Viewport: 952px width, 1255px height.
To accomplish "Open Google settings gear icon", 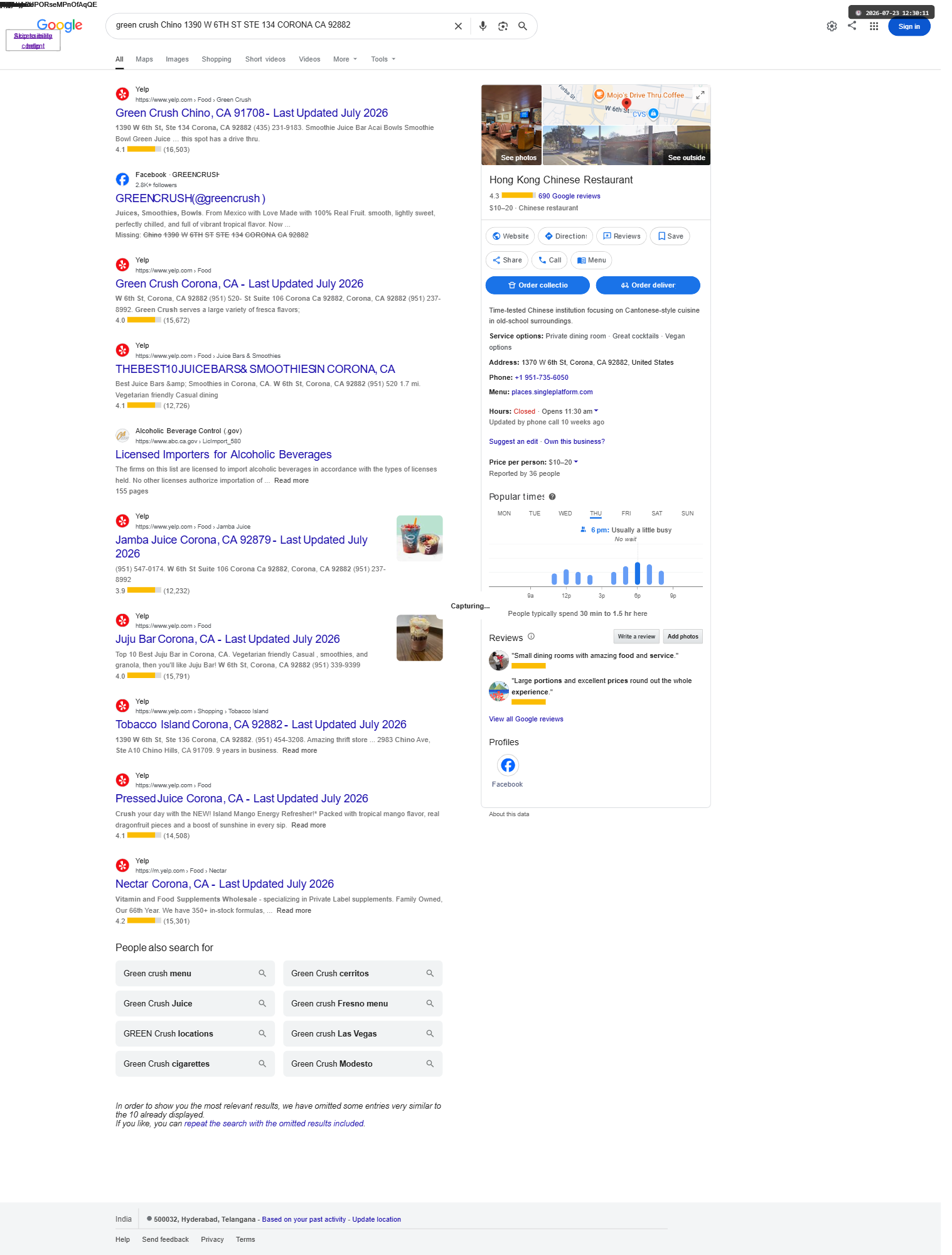I will click(x=832, y=26).
